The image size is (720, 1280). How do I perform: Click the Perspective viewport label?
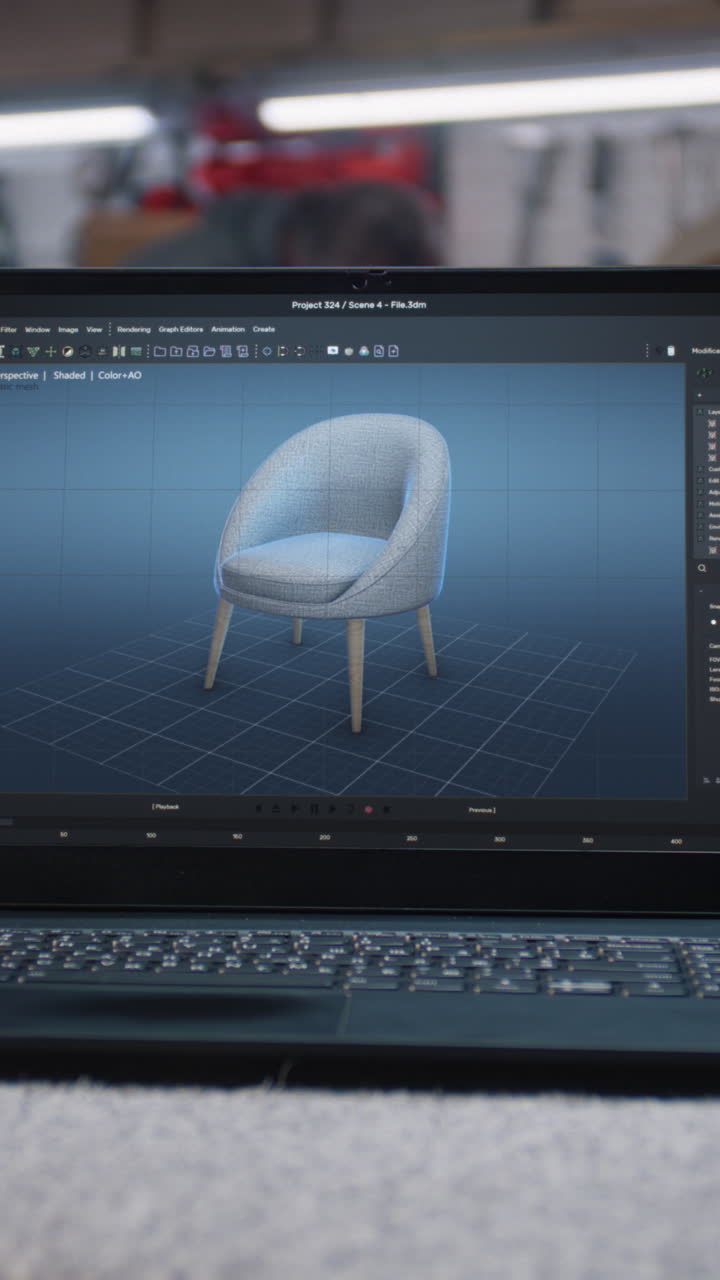click(x=19, y=376)
